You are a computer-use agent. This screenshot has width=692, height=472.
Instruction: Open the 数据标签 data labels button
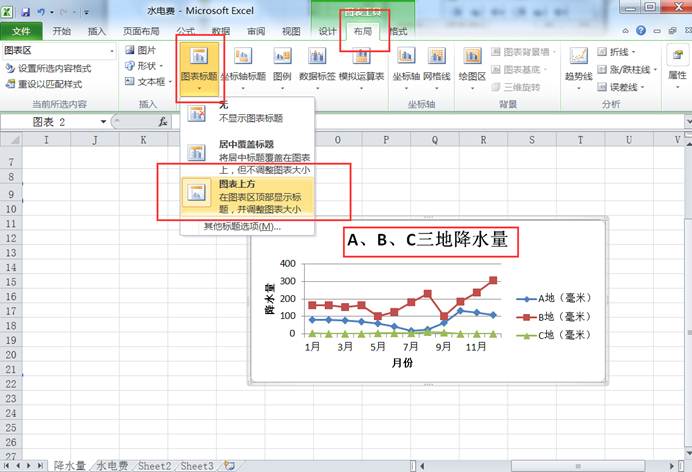click(317, 64)
